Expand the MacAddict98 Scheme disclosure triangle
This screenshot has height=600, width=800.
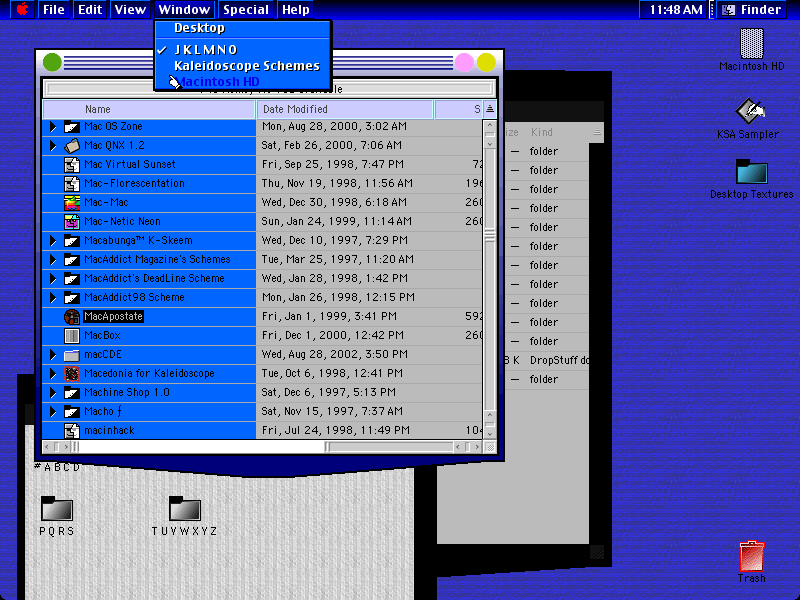[53, 297]
